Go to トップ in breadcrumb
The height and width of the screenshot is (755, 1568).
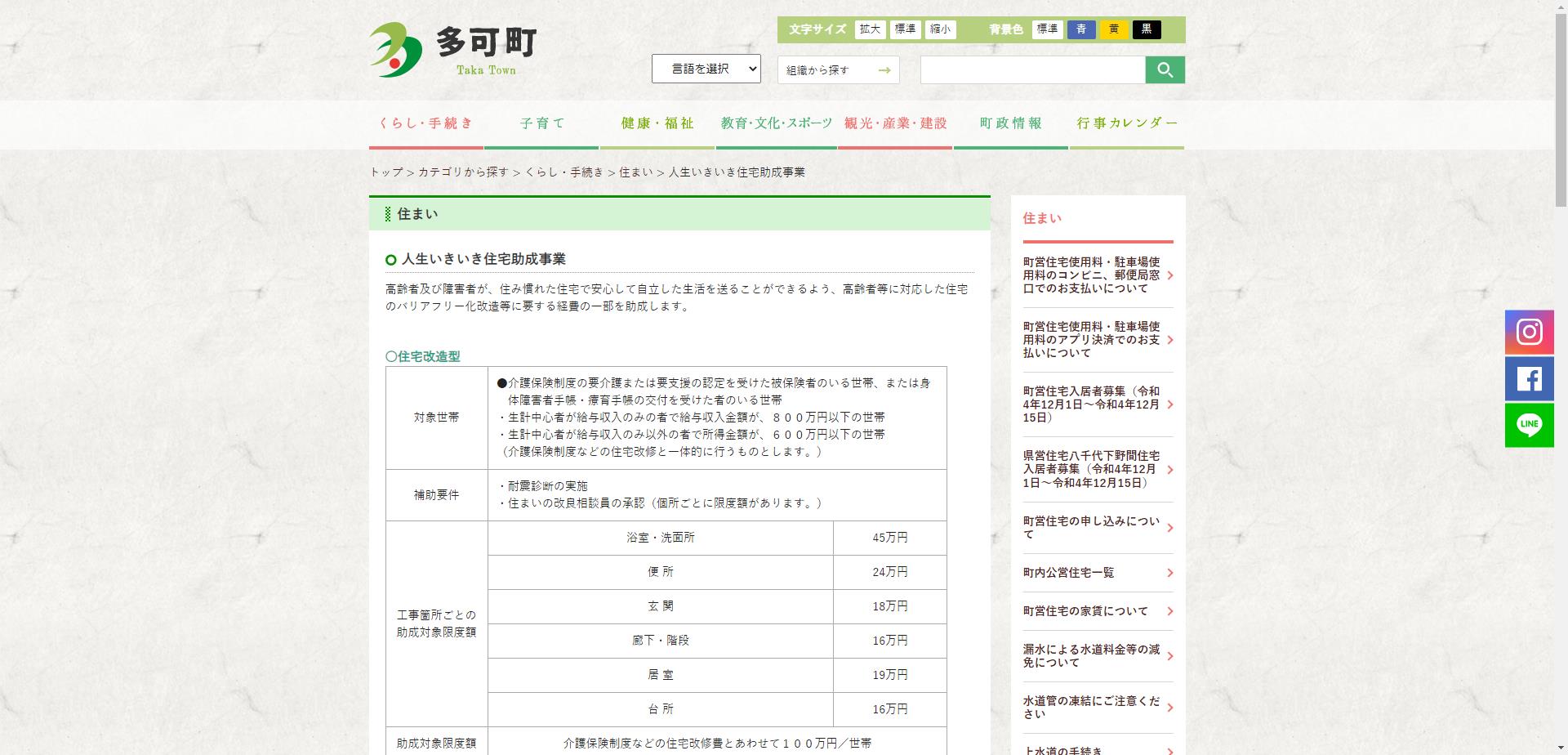[x=386, y=172]
